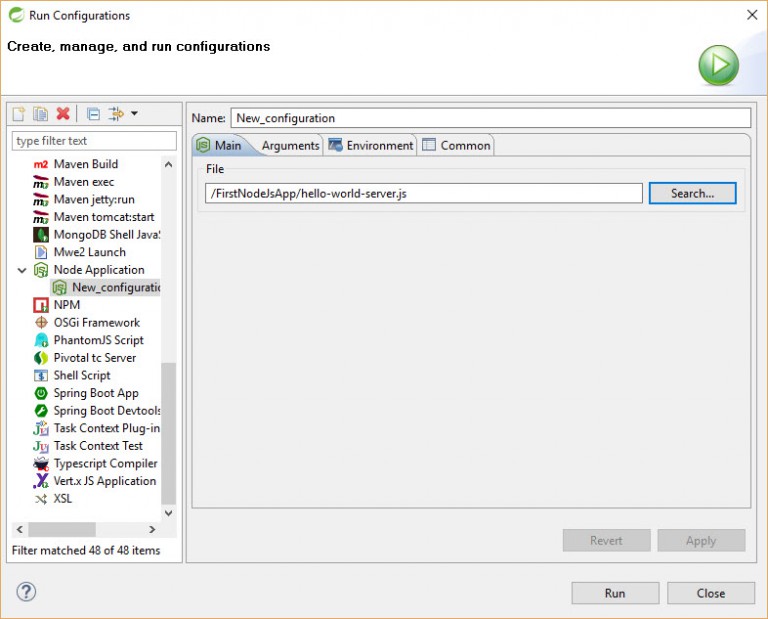Viewport: 768px width, 619px height.
Task: Click the Close button
Action: click(711, 593)
